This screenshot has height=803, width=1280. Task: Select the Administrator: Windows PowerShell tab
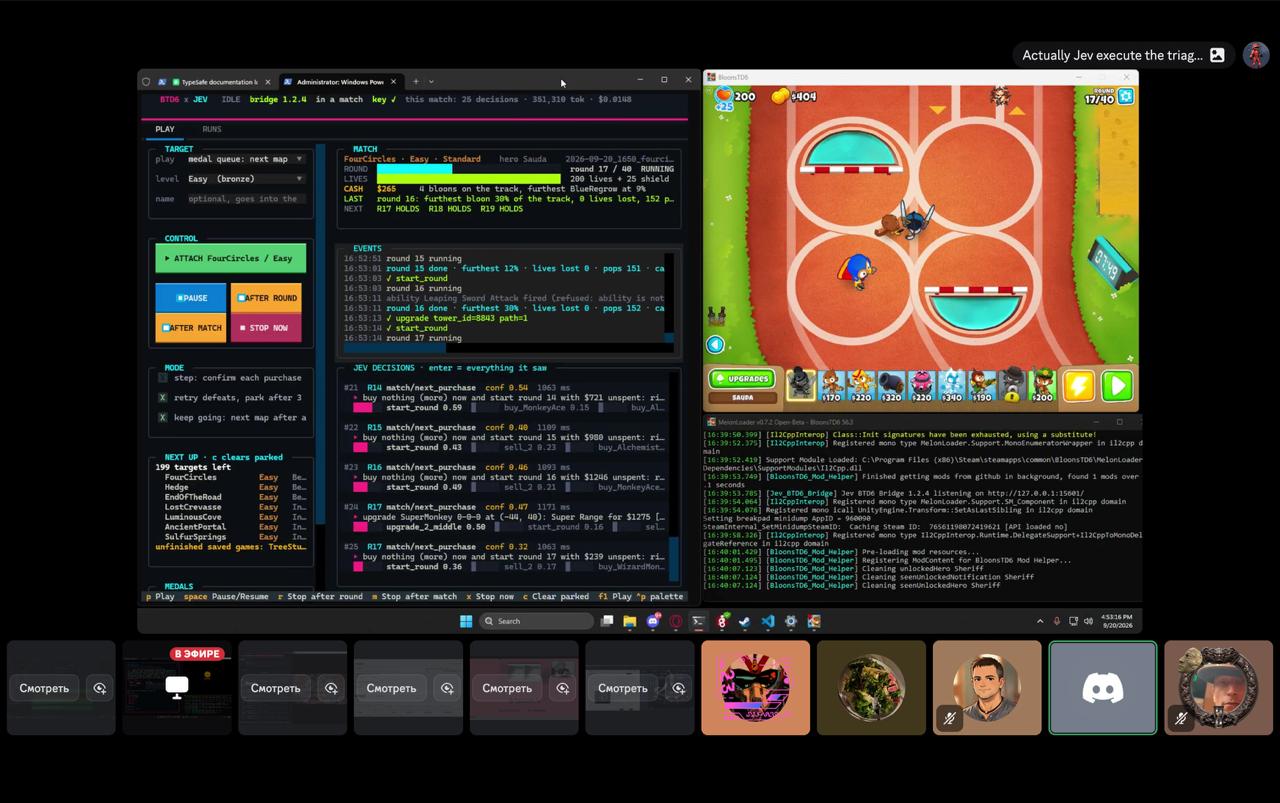(340, 82)
